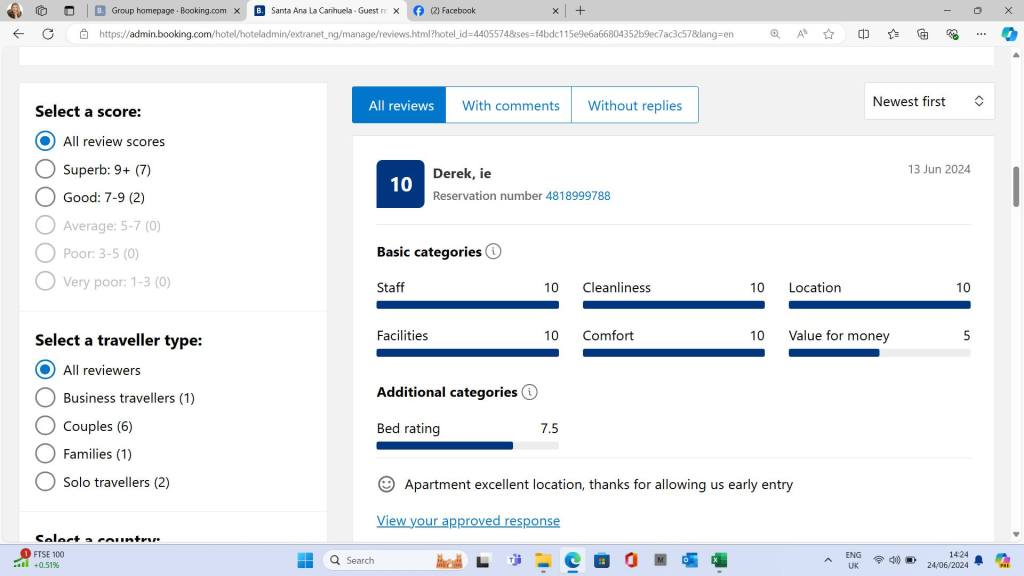Click the Additional categories info icon
This screenshot has width=1024, height=576.
(529, 392)
